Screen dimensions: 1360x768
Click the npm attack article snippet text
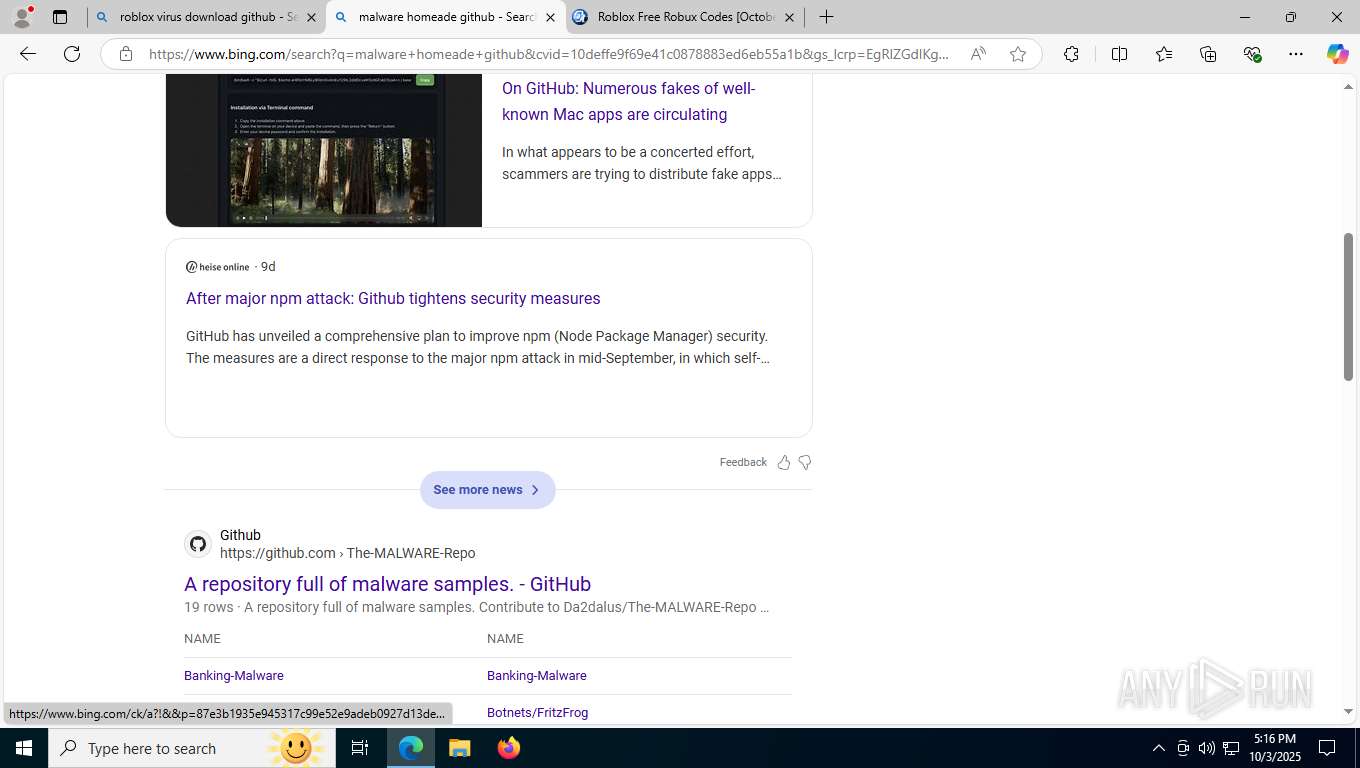click(478, 347)
